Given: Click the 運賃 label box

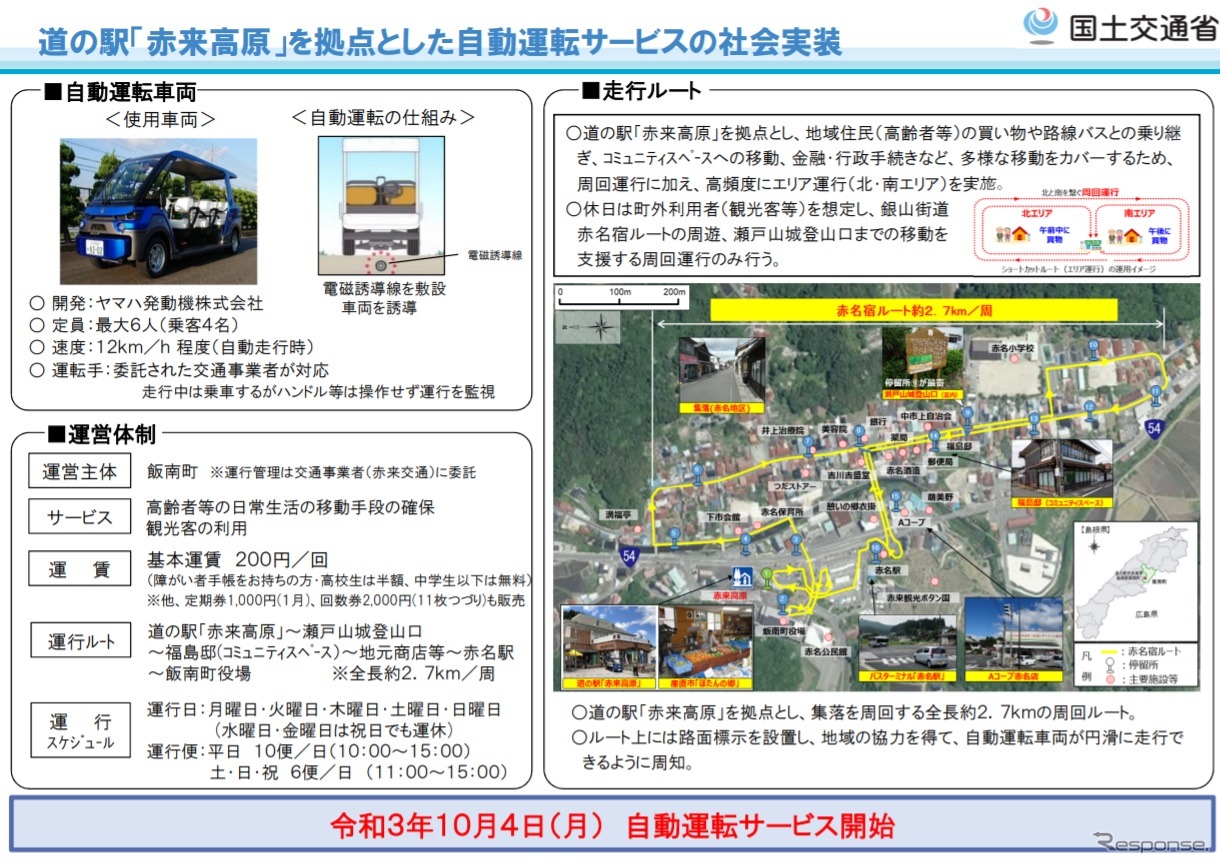Looking at the screenshot, I should click(80, 569).
